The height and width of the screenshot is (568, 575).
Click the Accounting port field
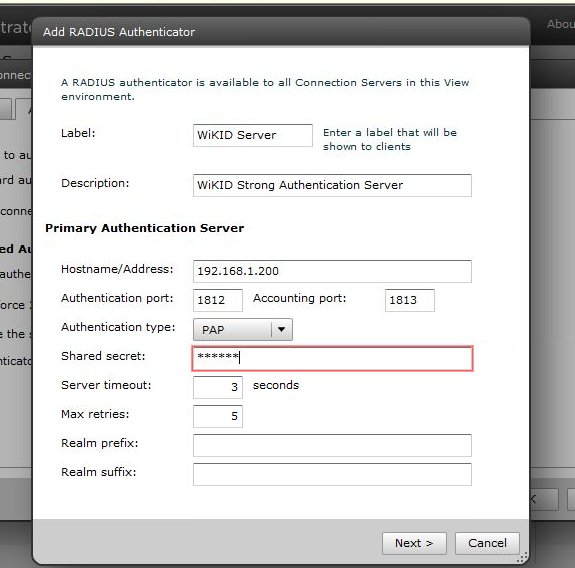[410, 300]
